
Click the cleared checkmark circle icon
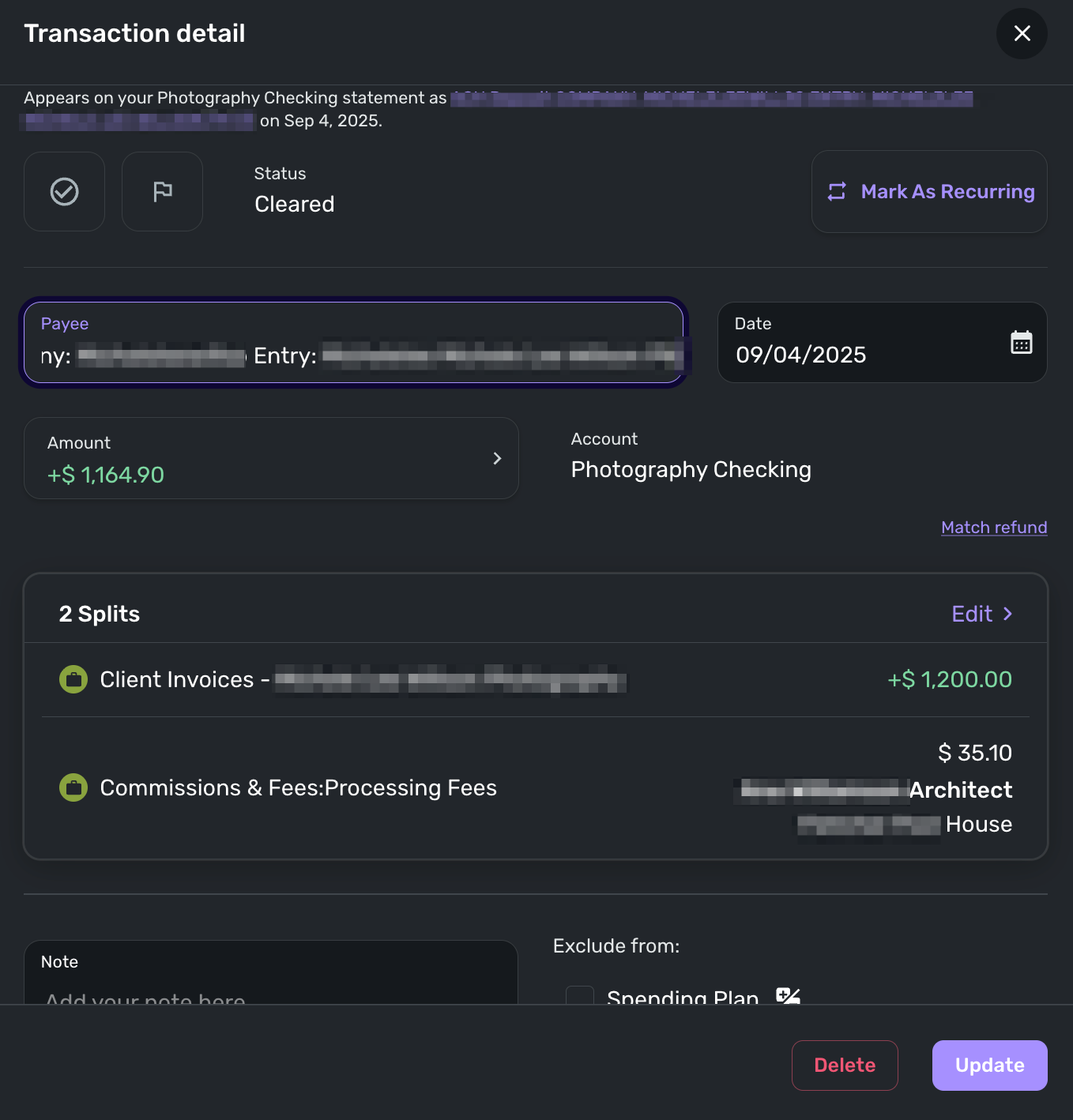(x=64, y=192)
